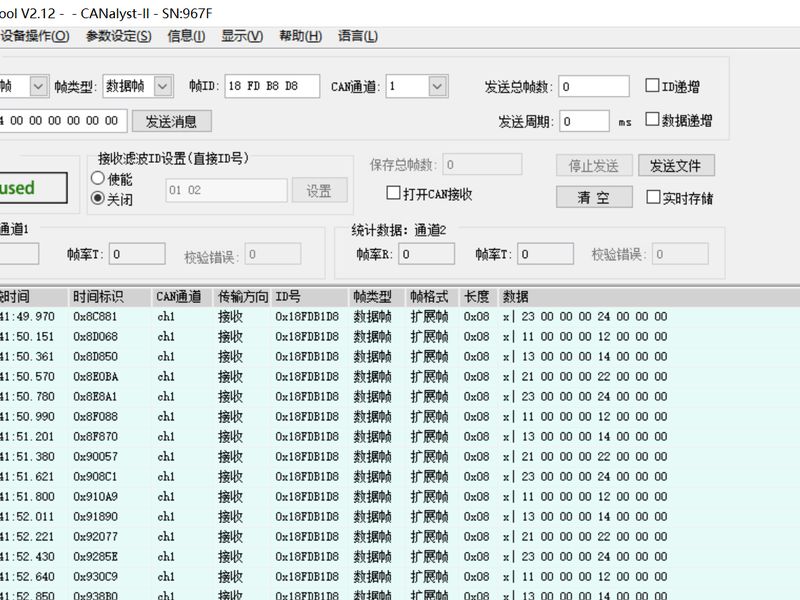Click the 保存总帧数 field
Viewport: 800px width, 600px height.
coord(482,165)
